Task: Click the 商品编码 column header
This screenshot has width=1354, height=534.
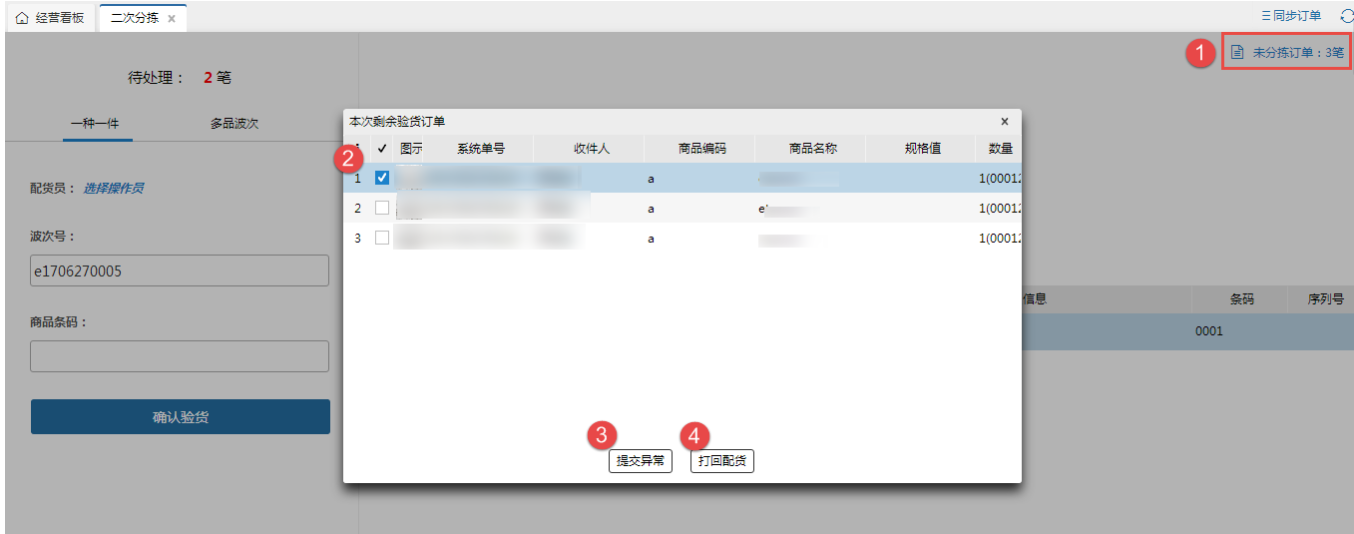Action: (x=702, y=148)
